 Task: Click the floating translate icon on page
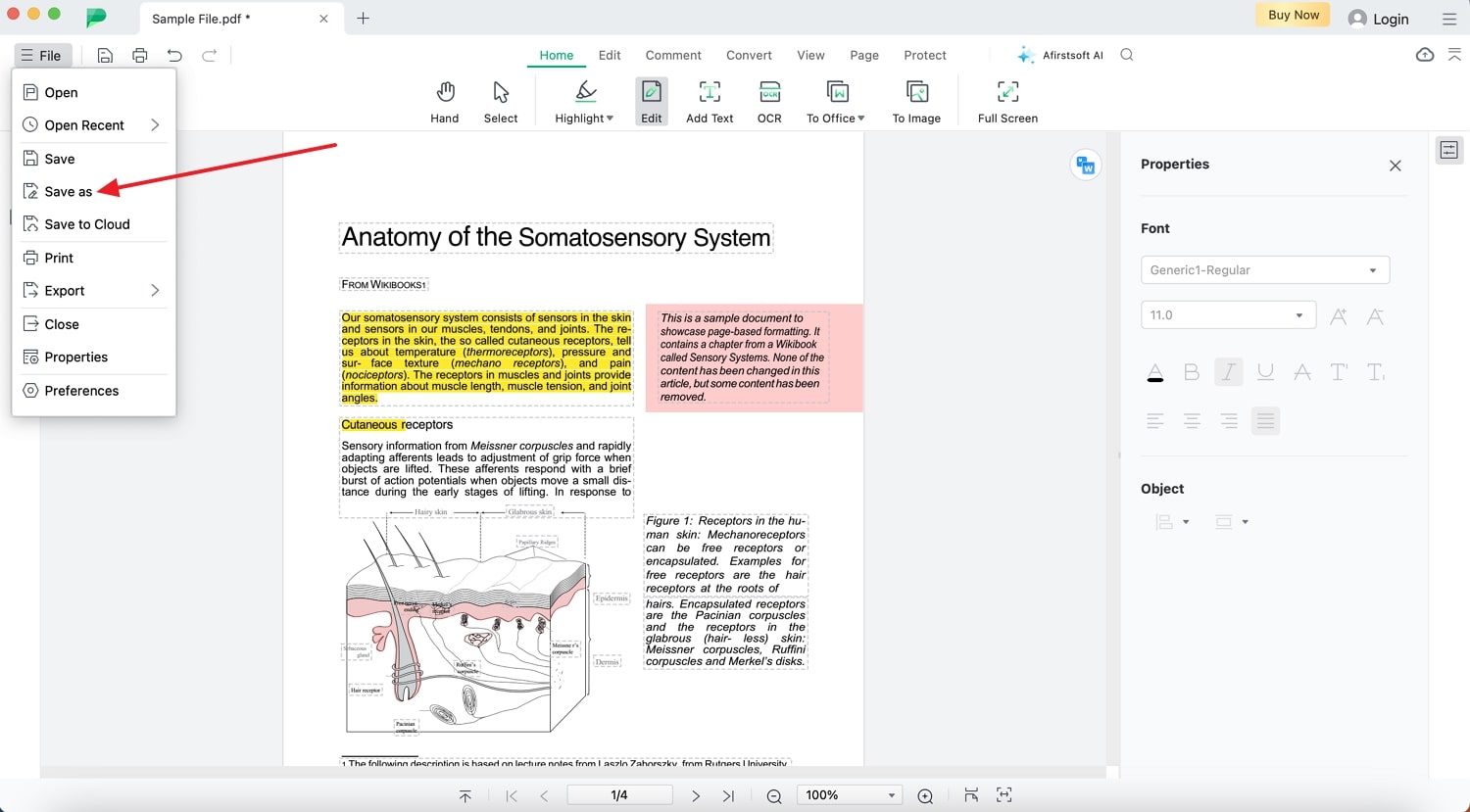pyautogui.click(x=1086, y=165)
